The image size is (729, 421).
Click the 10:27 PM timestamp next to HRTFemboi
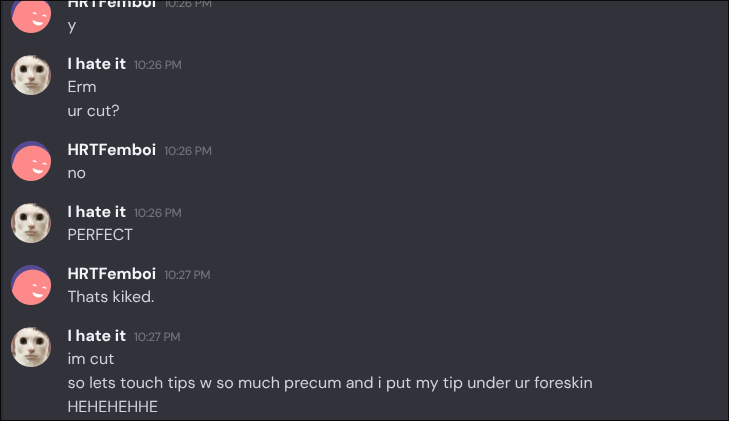[188, 275]
